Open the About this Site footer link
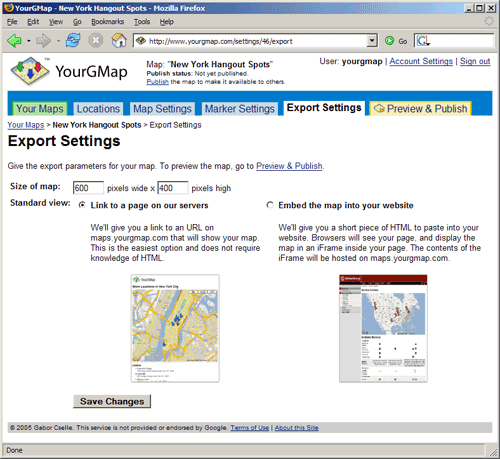Viewport: 500px width, 459px height. click(x=297, y=428)
